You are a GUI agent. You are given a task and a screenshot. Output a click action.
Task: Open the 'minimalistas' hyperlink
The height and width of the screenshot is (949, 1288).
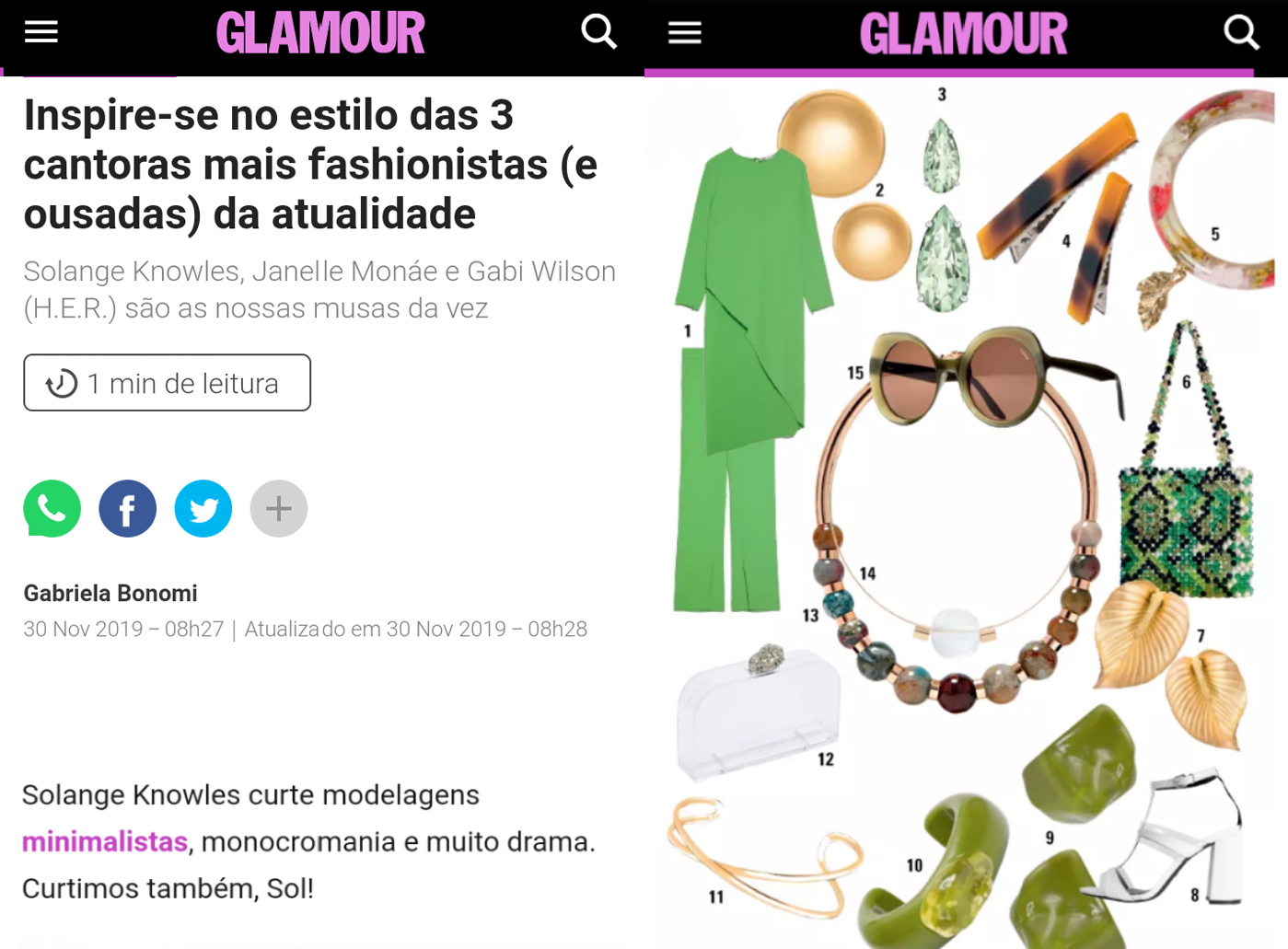tap(105, 841)
